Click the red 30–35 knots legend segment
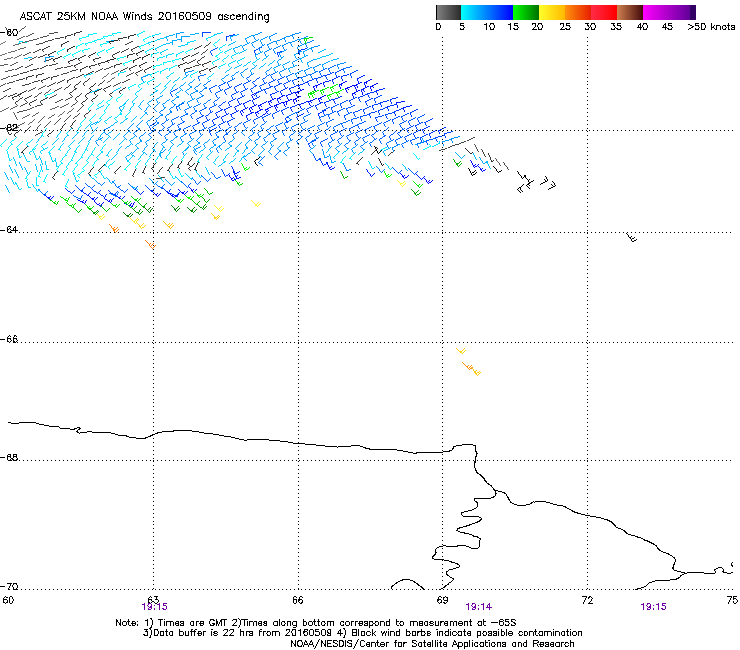 click(x=604, y=12)
